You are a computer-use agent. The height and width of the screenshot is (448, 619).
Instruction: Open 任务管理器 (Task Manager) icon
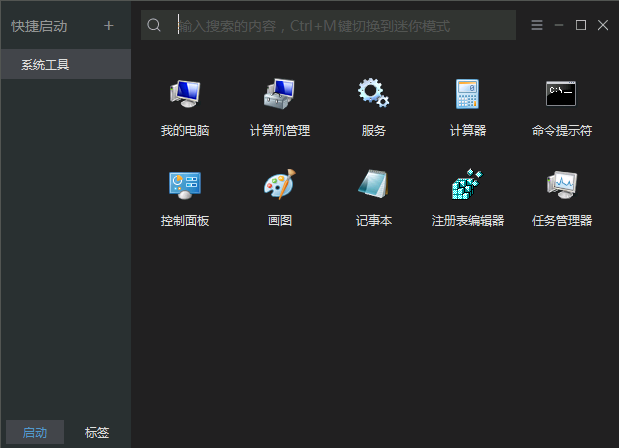coord(562,185)
